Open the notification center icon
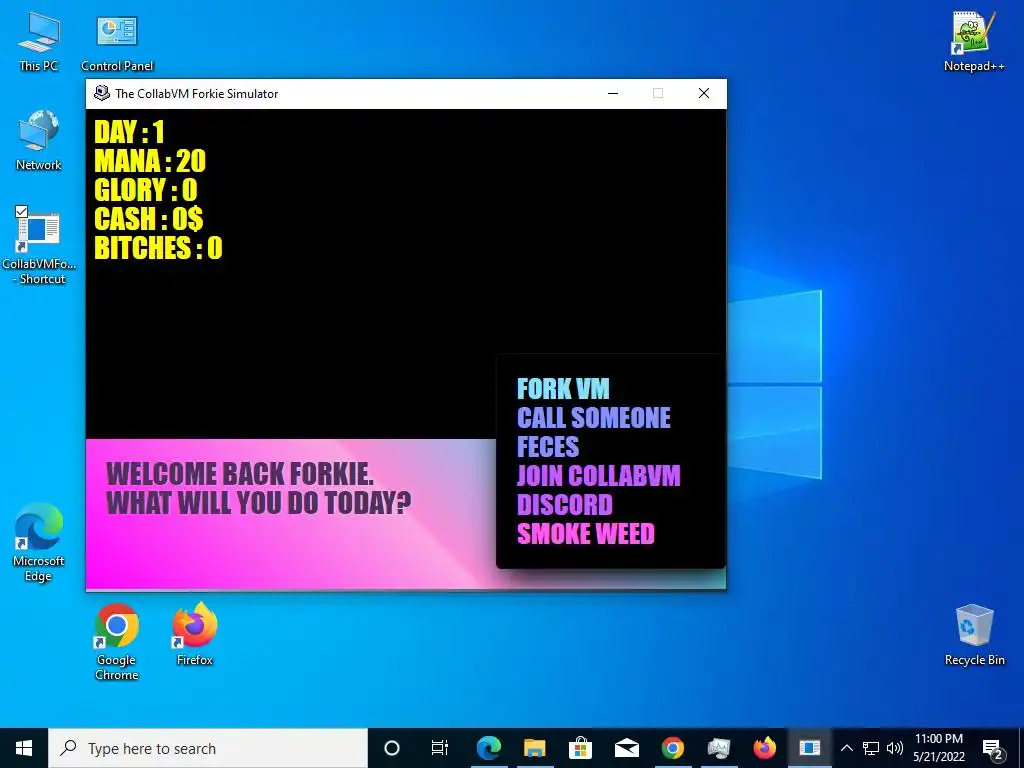Image resolution: width=1024 pixels, height=768 pixels. pyautogui.click(x=993, y=748)
